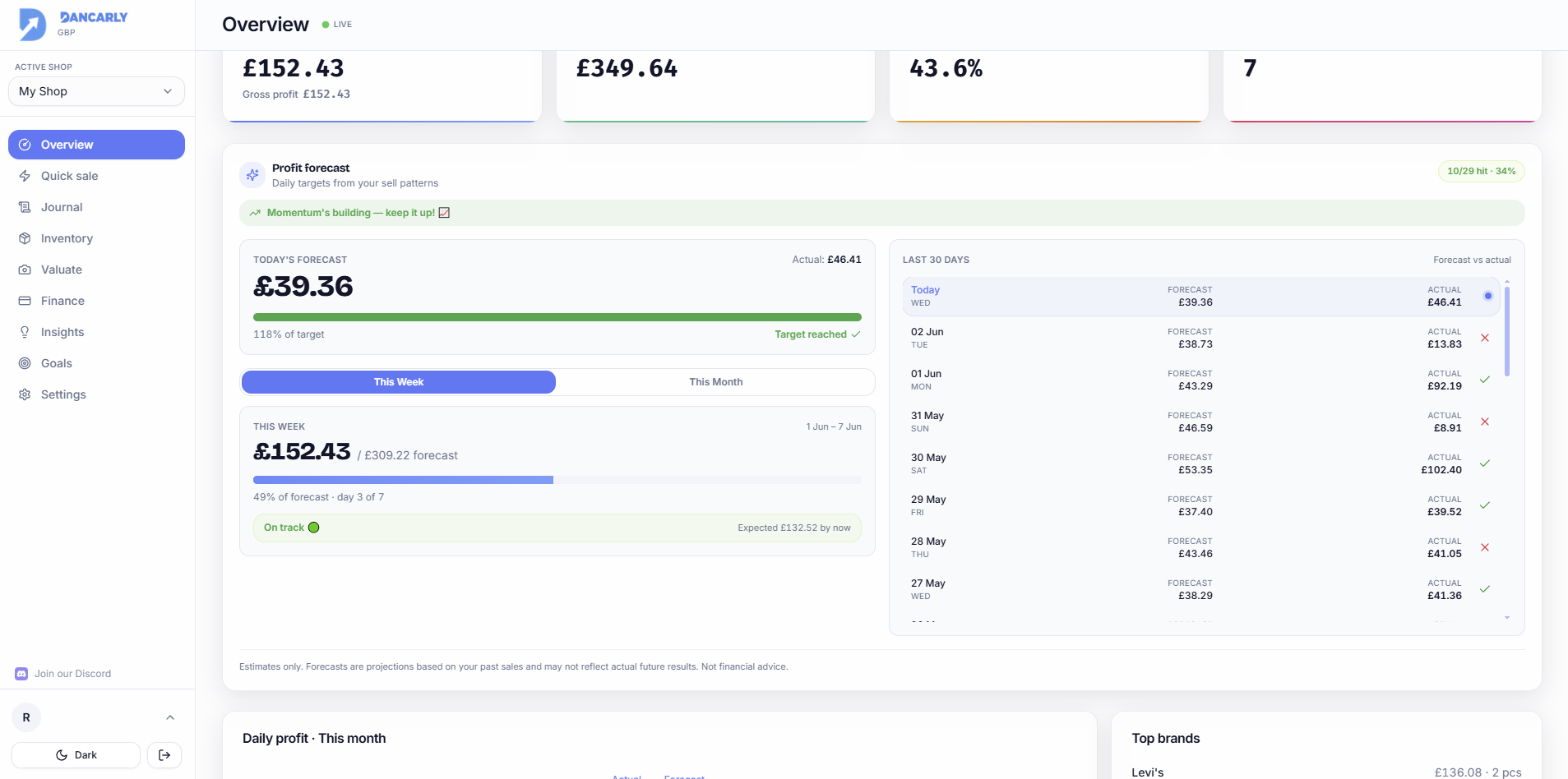Open the Overview page in sidebar
Screen dimensions: 1568x779
tap(96, 145)
